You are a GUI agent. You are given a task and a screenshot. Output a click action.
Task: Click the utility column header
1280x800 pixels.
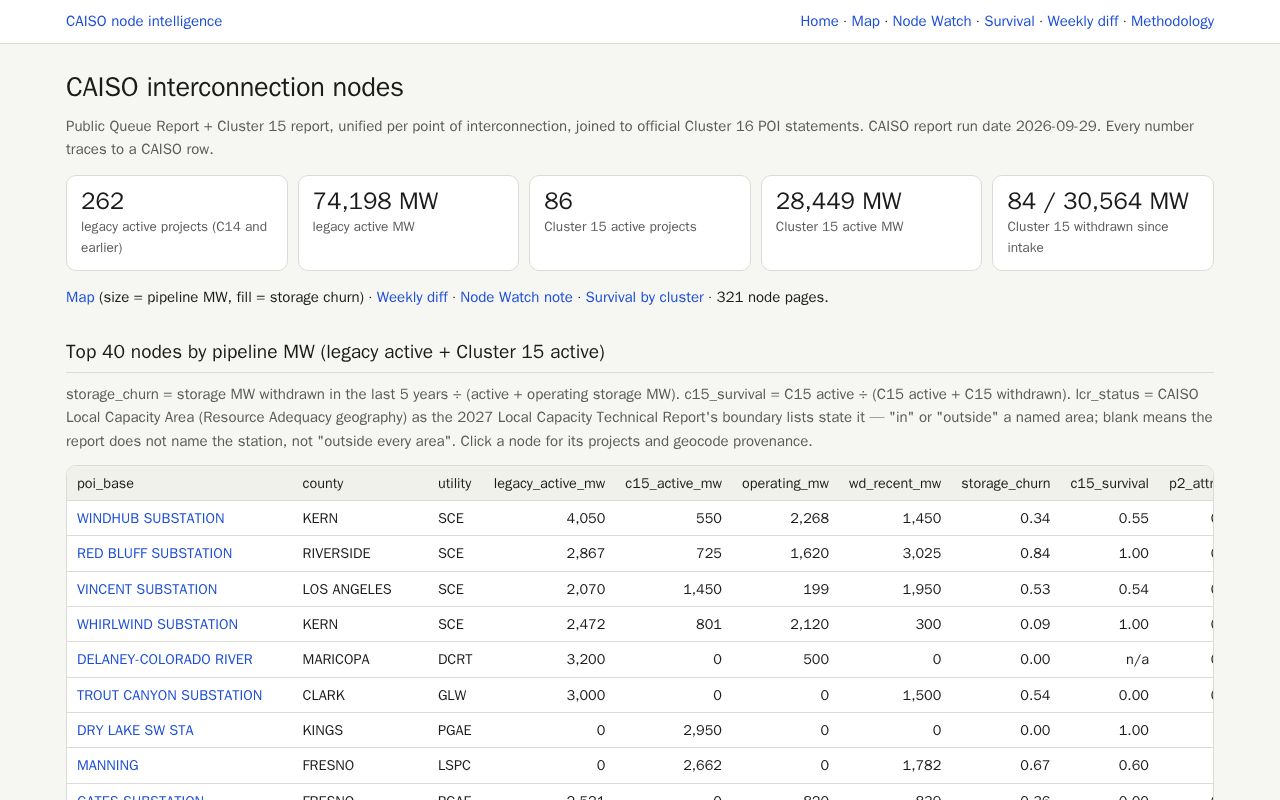point(454,483)
